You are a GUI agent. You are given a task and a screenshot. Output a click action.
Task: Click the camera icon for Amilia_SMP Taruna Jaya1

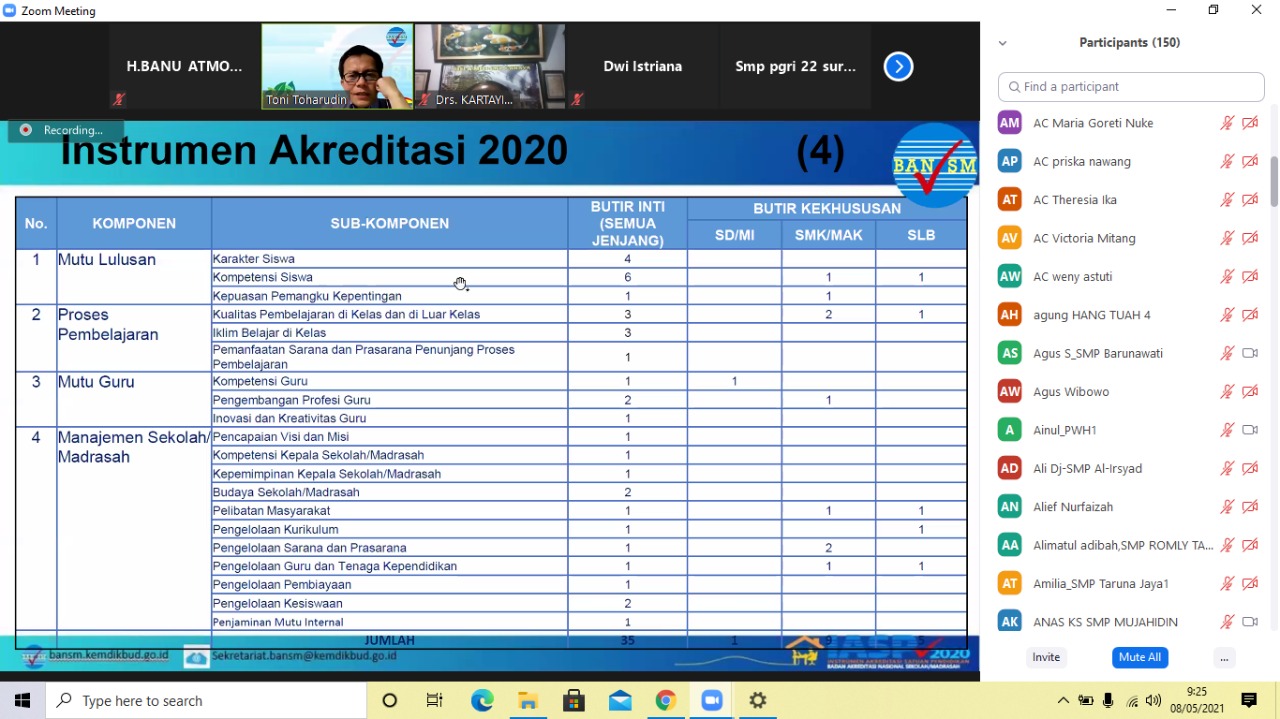(x=1250, y=583)
